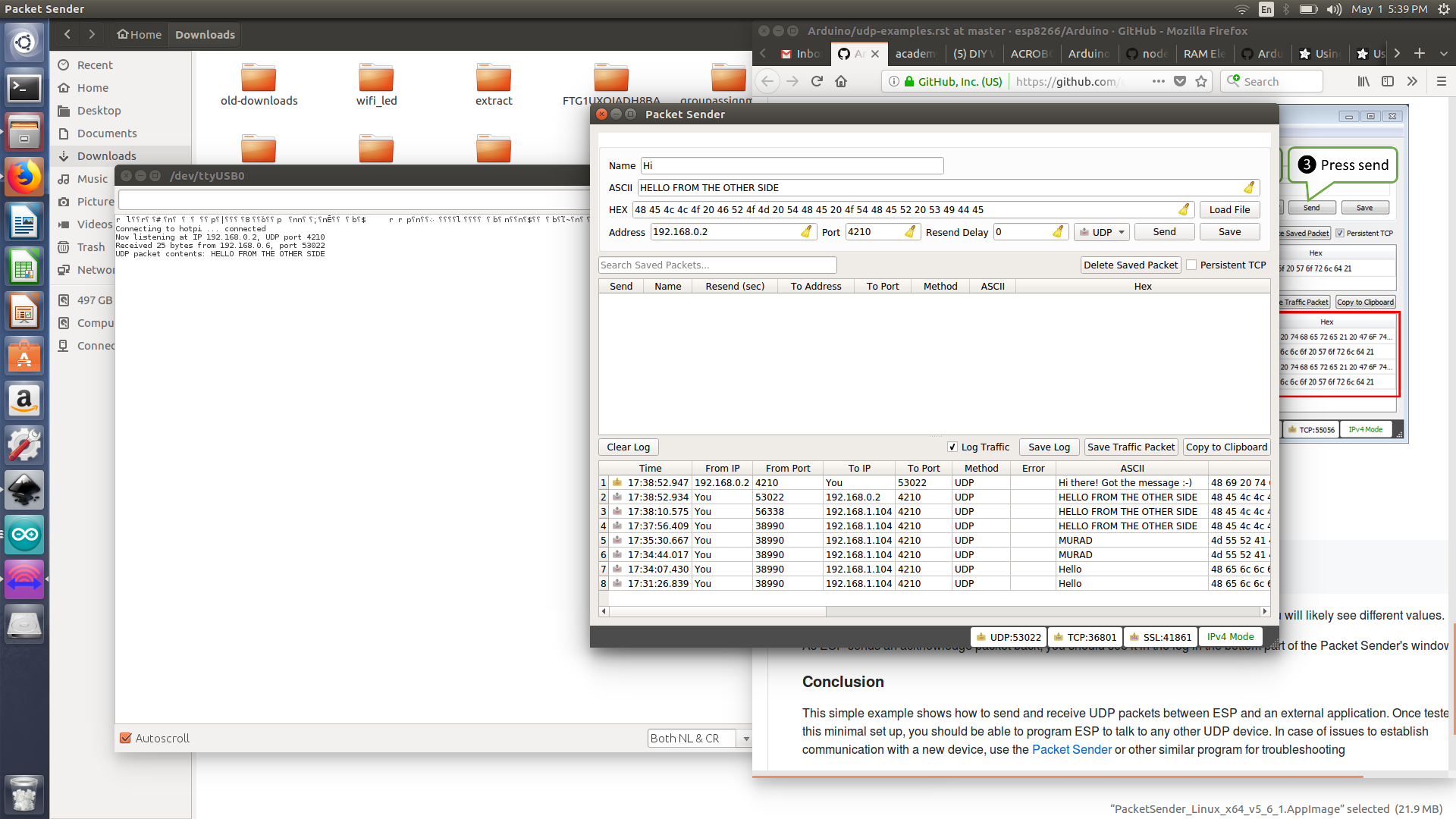Click the SSL:41861 status button
1456x819 pixels.
point(1160,637)
